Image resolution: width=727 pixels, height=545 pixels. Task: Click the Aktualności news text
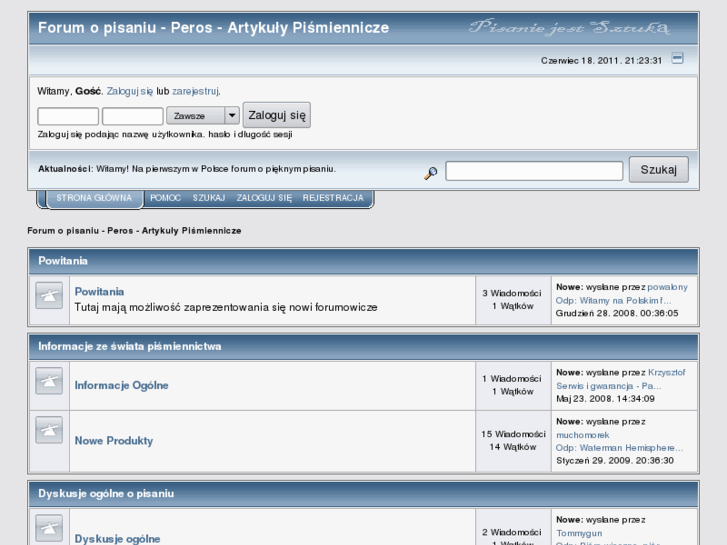click(187, 169)
